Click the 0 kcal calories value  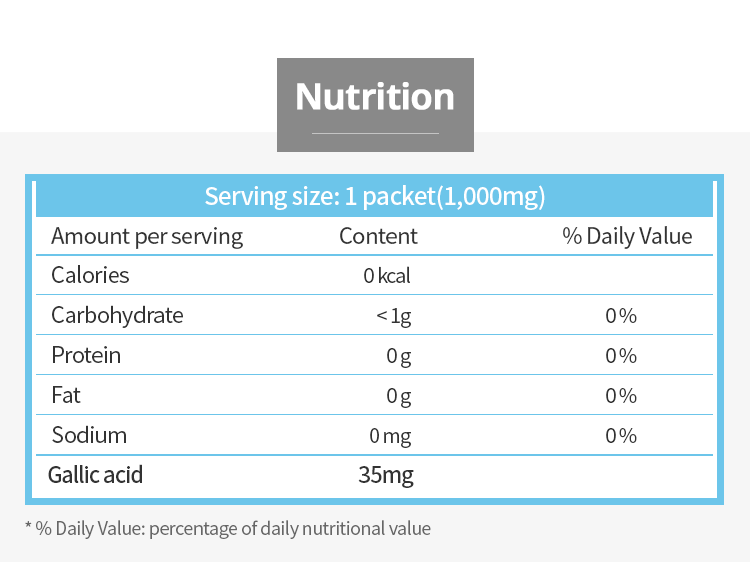click(x=387, y=276)
